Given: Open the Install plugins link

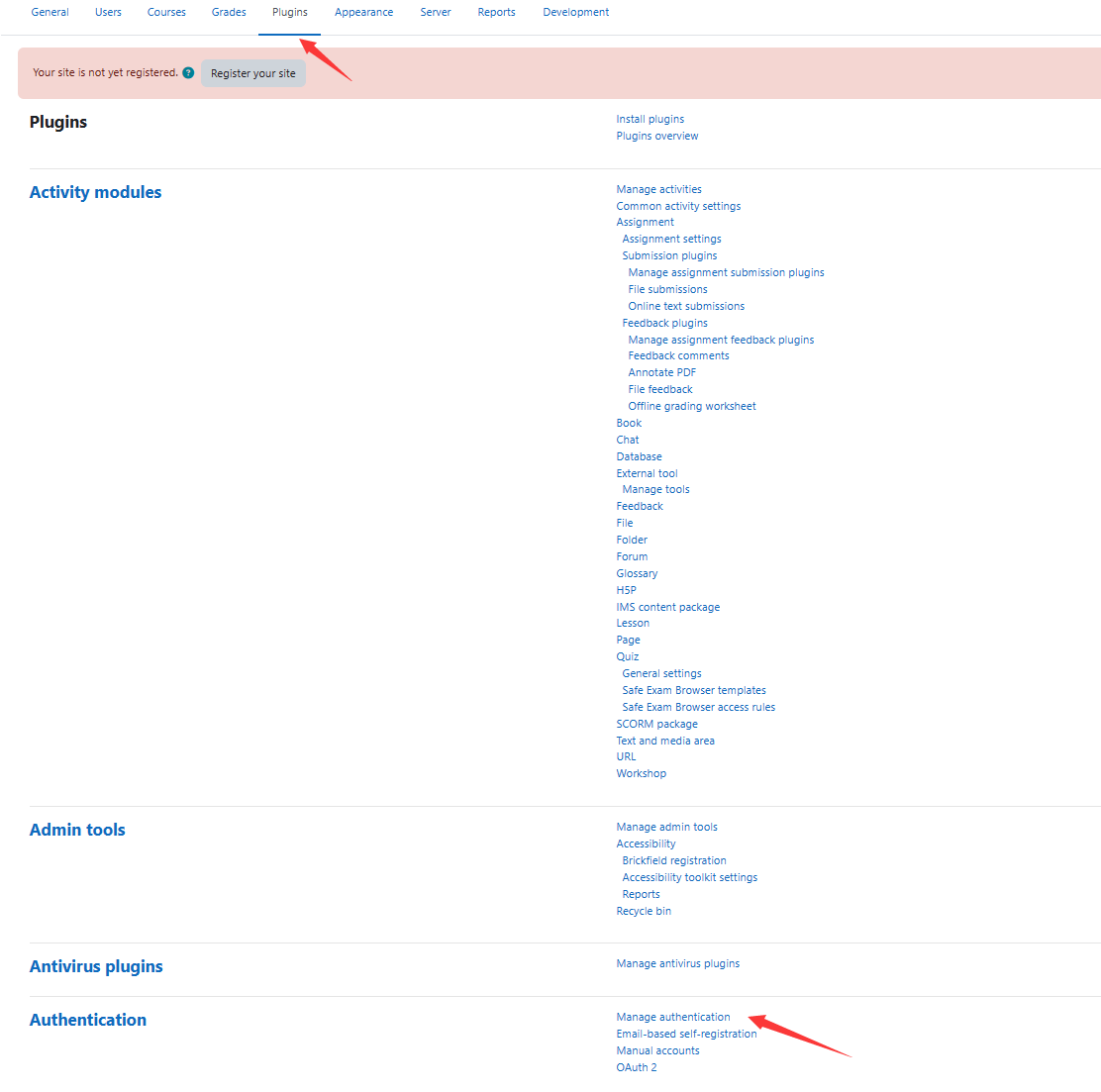Looking at the screenshot, I should [650, 120].
